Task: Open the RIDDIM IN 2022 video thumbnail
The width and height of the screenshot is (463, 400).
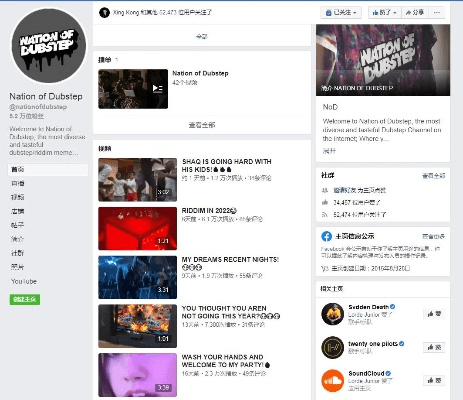Action: point(137,229)
